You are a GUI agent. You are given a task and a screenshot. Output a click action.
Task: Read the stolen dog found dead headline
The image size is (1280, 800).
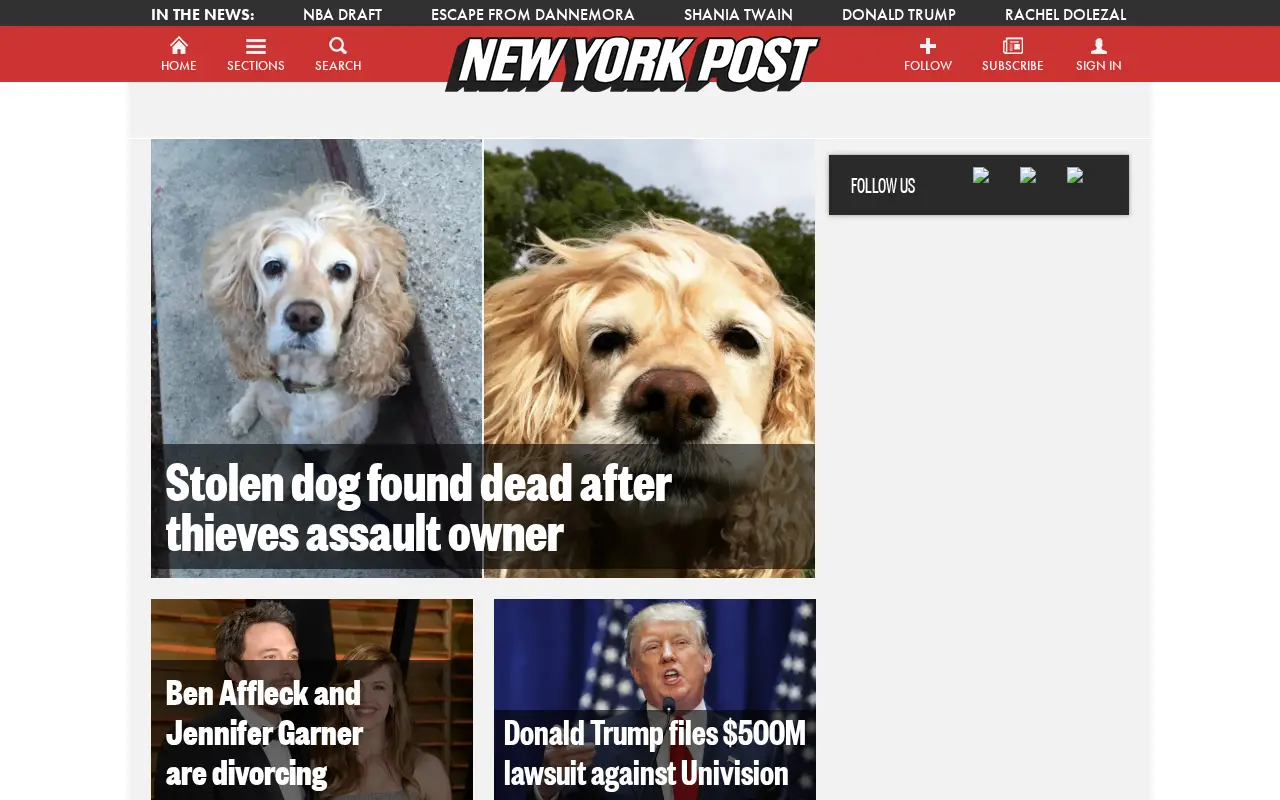[x=418, y=507]
